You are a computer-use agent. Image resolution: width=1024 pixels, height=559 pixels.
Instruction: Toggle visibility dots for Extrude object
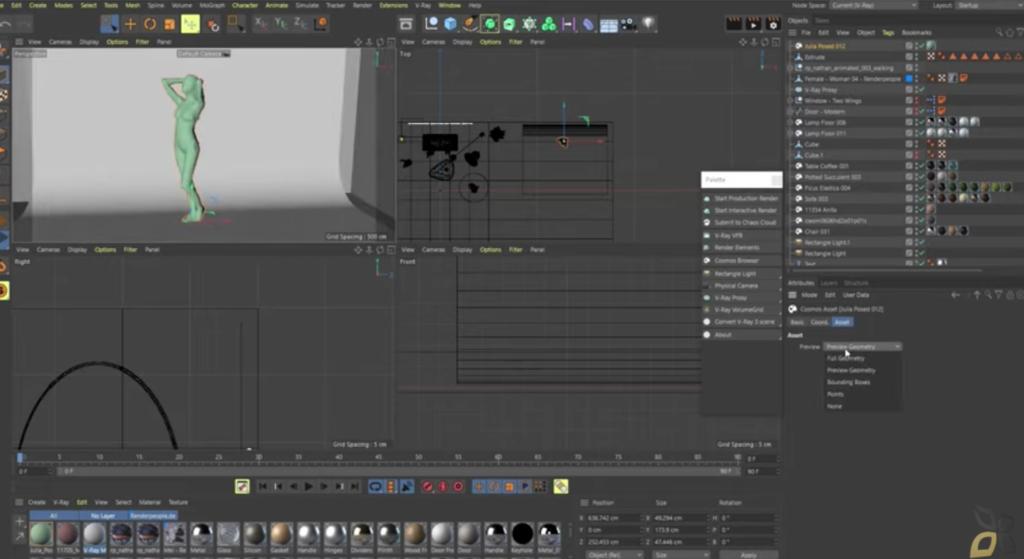(916, 57)
